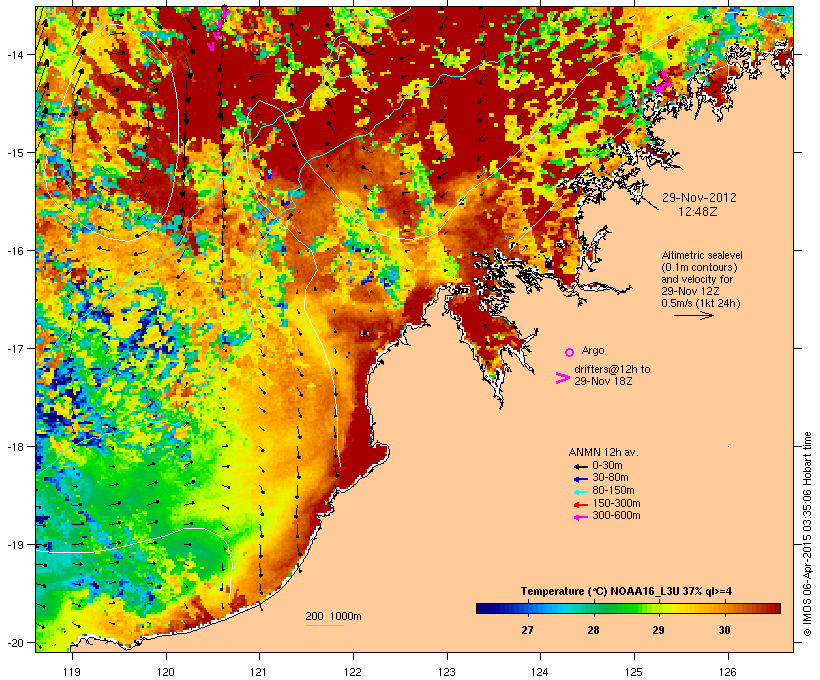Click the 0.5m/s velocity scale arrow

(x=694, y=315)
